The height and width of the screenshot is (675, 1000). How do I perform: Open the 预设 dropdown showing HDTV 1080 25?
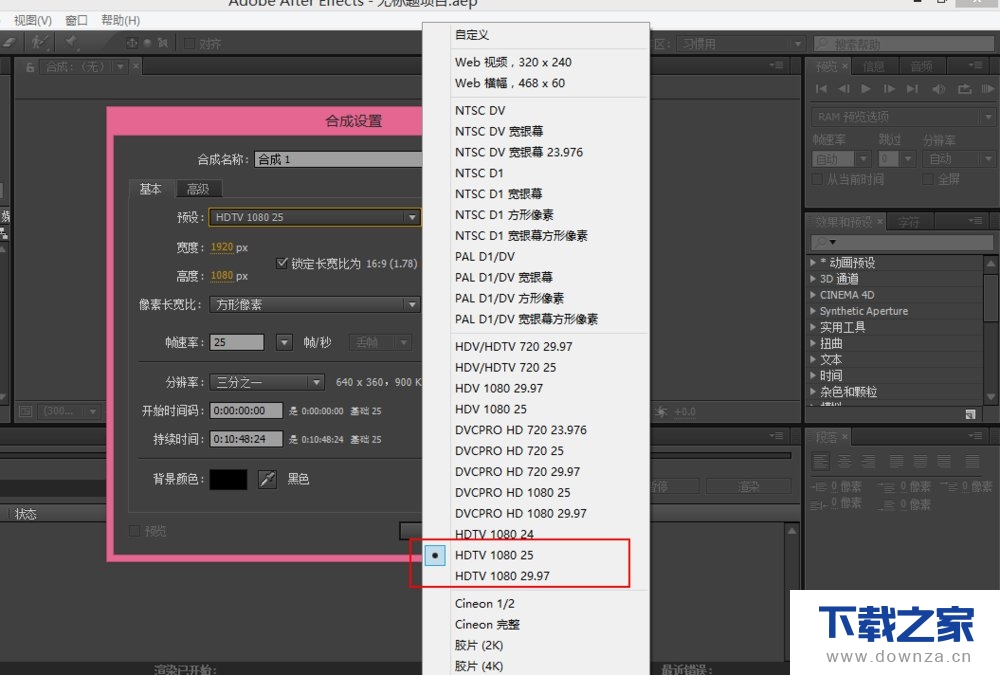[314, 218]
